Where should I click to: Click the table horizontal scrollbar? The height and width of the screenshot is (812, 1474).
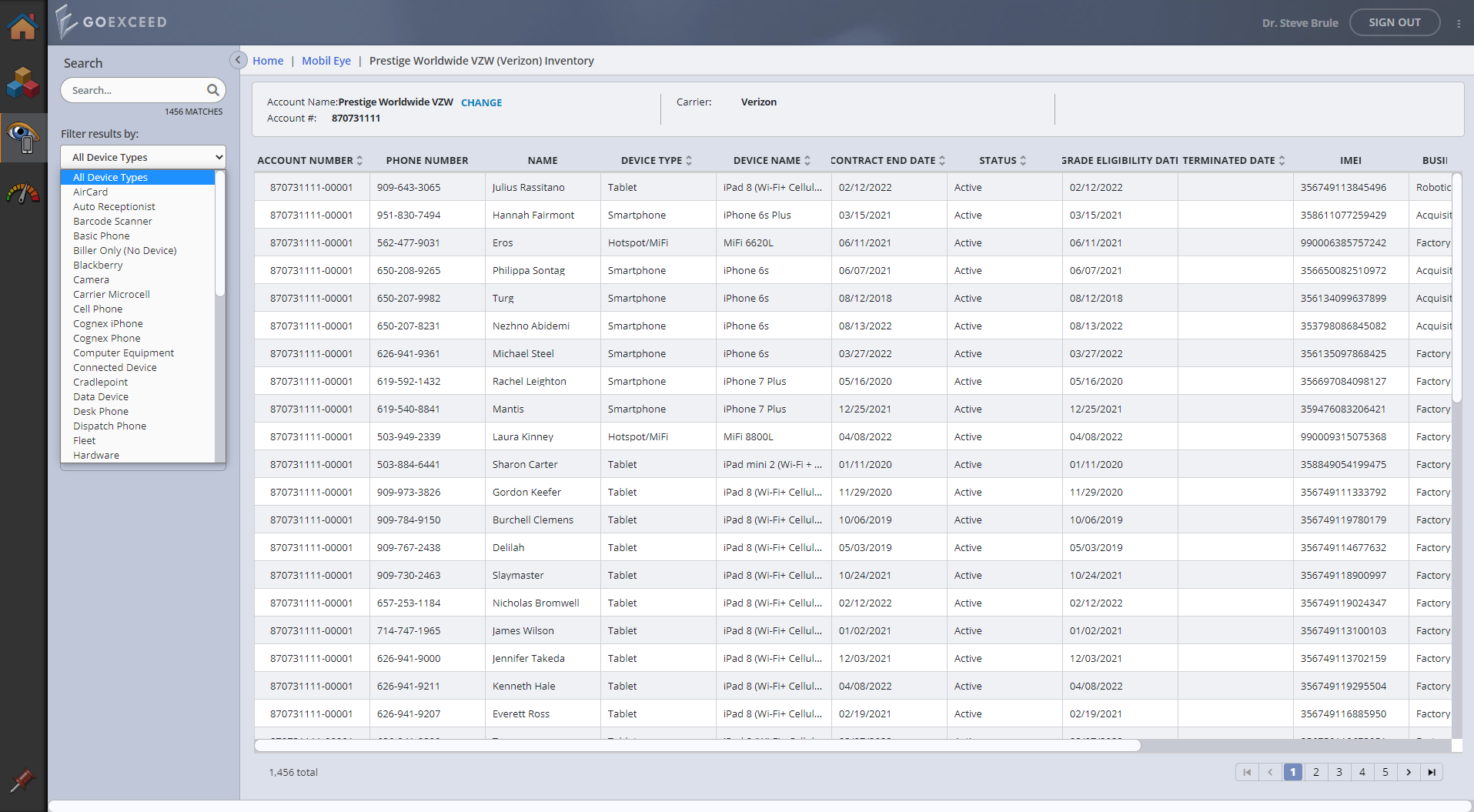tap(697, 745)
